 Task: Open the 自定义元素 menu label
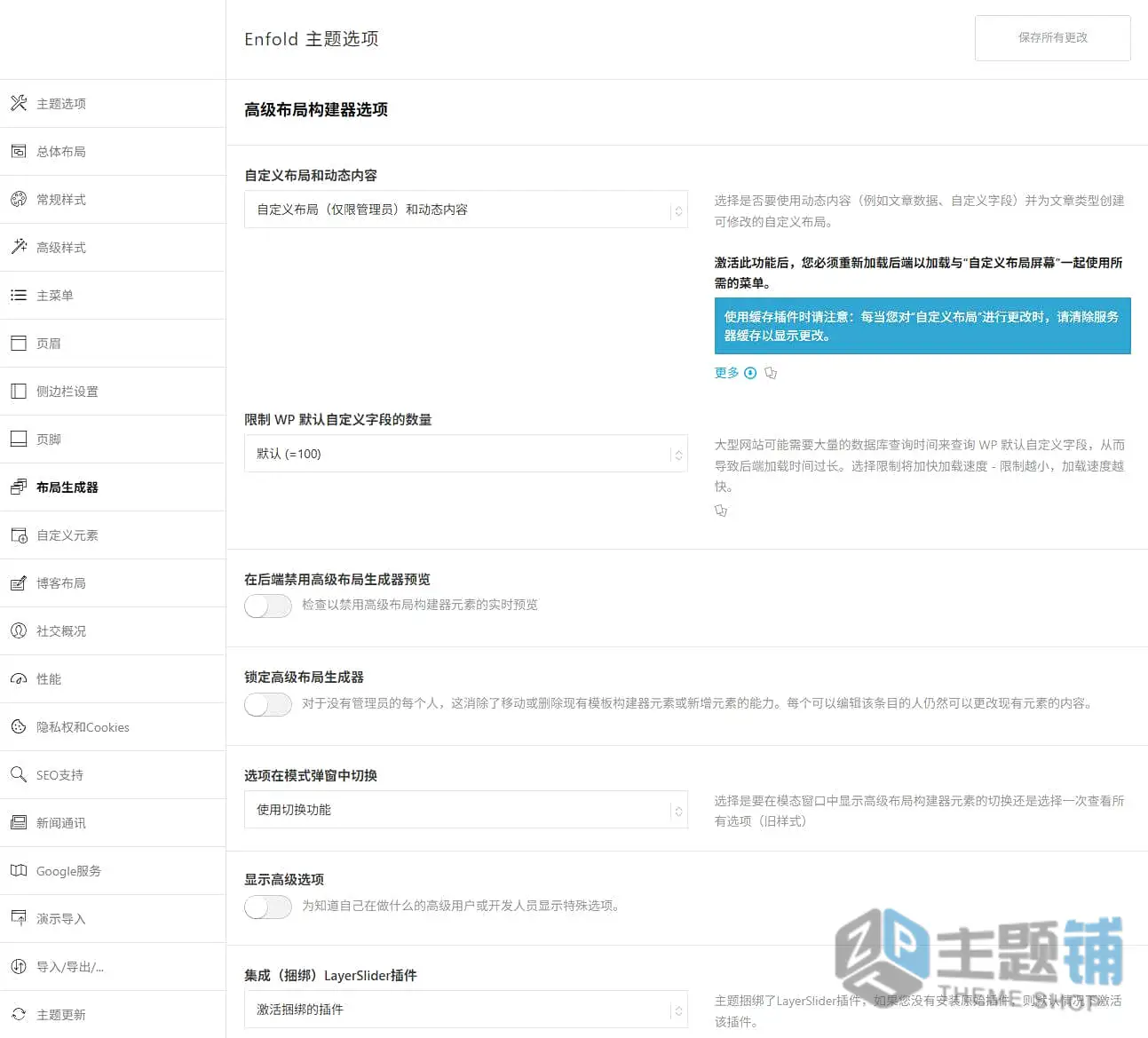[67, 535]
